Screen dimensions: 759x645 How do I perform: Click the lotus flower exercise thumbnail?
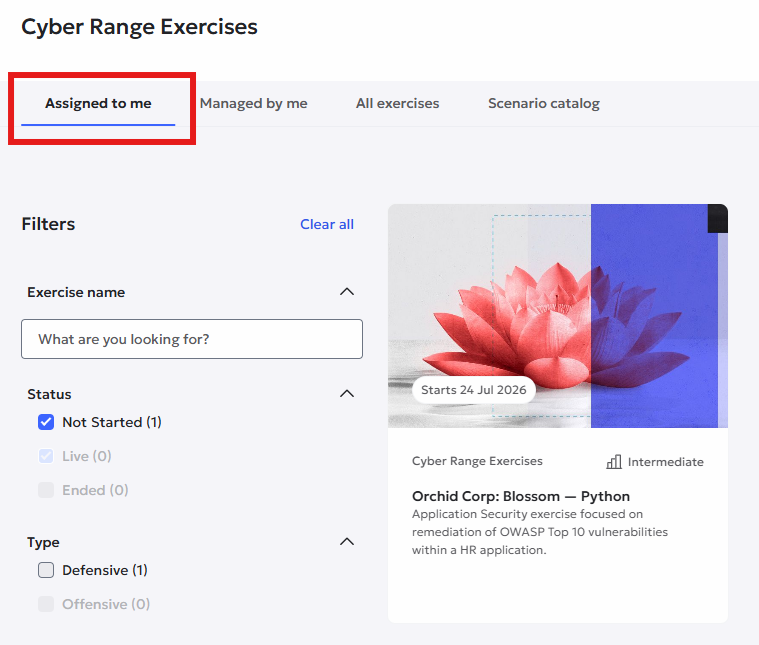558,316
